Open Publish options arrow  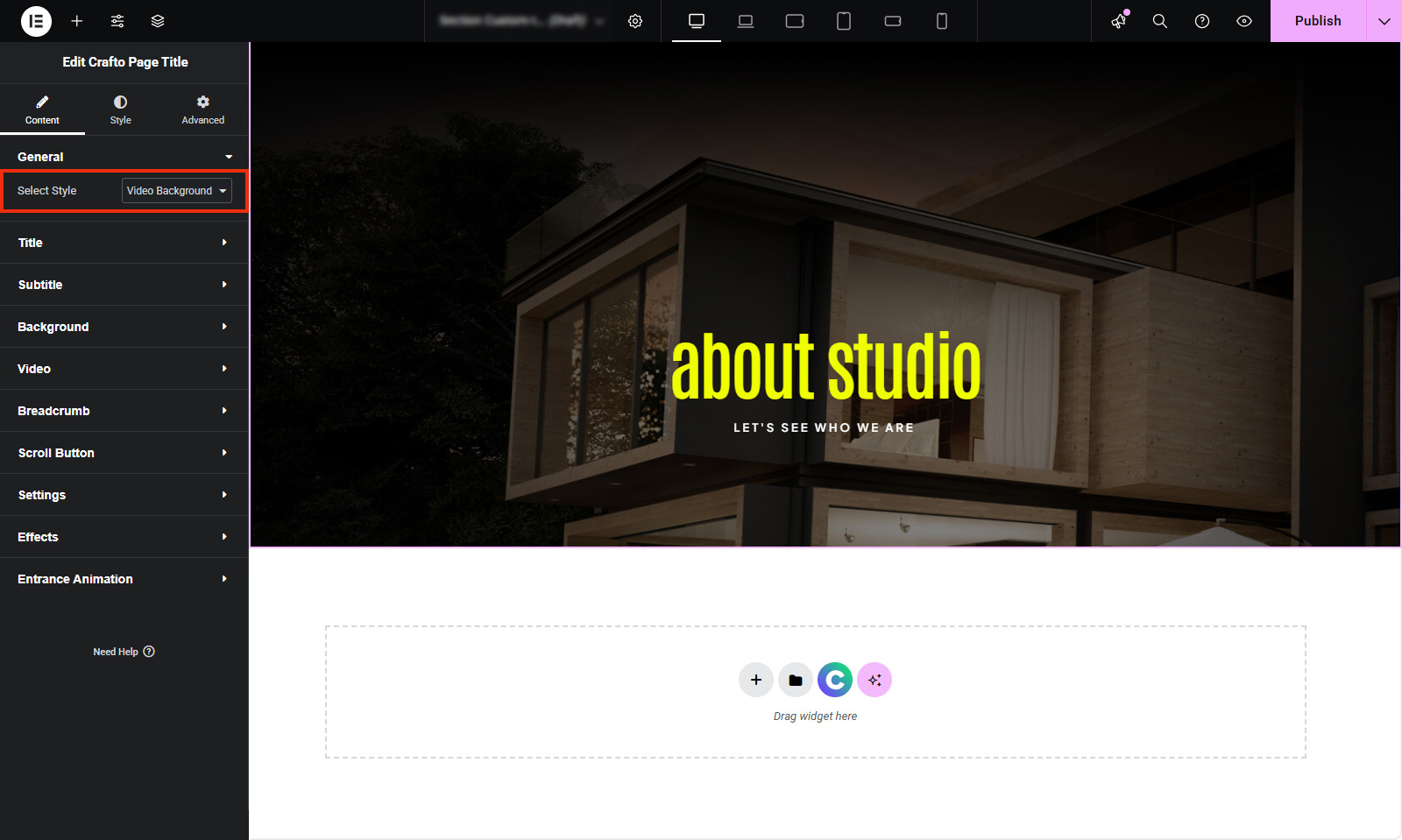1384,21
